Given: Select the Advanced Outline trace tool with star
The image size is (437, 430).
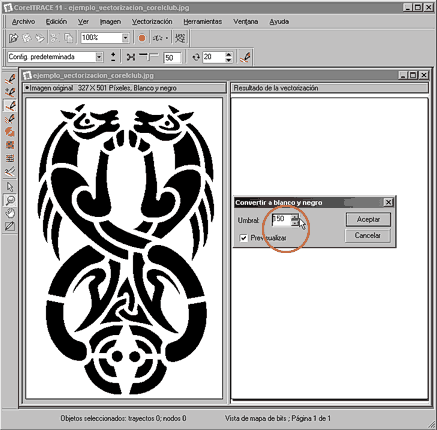Looking at the screenshot, I should (10, 92).
